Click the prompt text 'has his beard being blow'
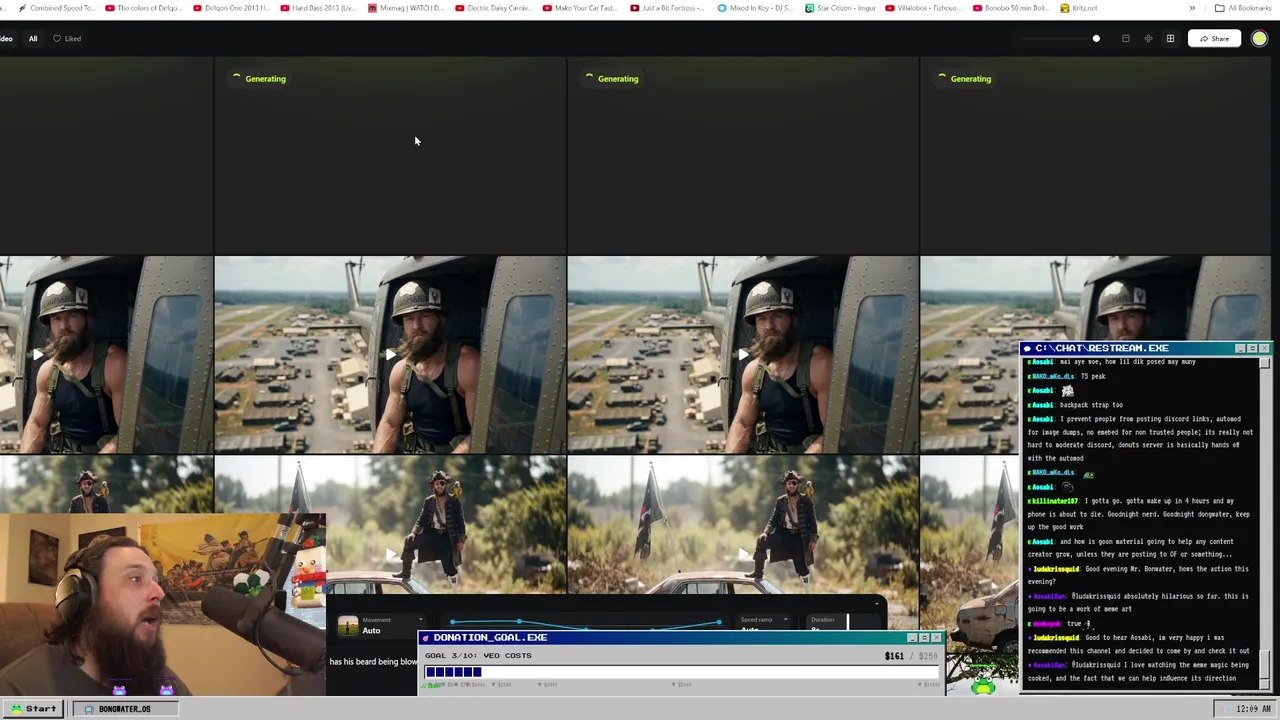 373,662
